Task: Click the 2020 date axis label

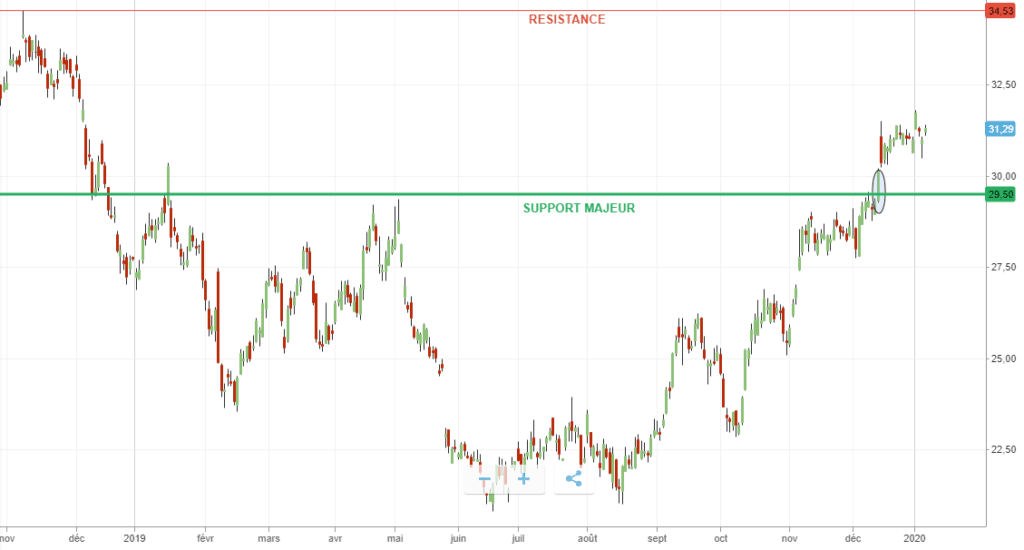Action: click(x=914, y=539)
